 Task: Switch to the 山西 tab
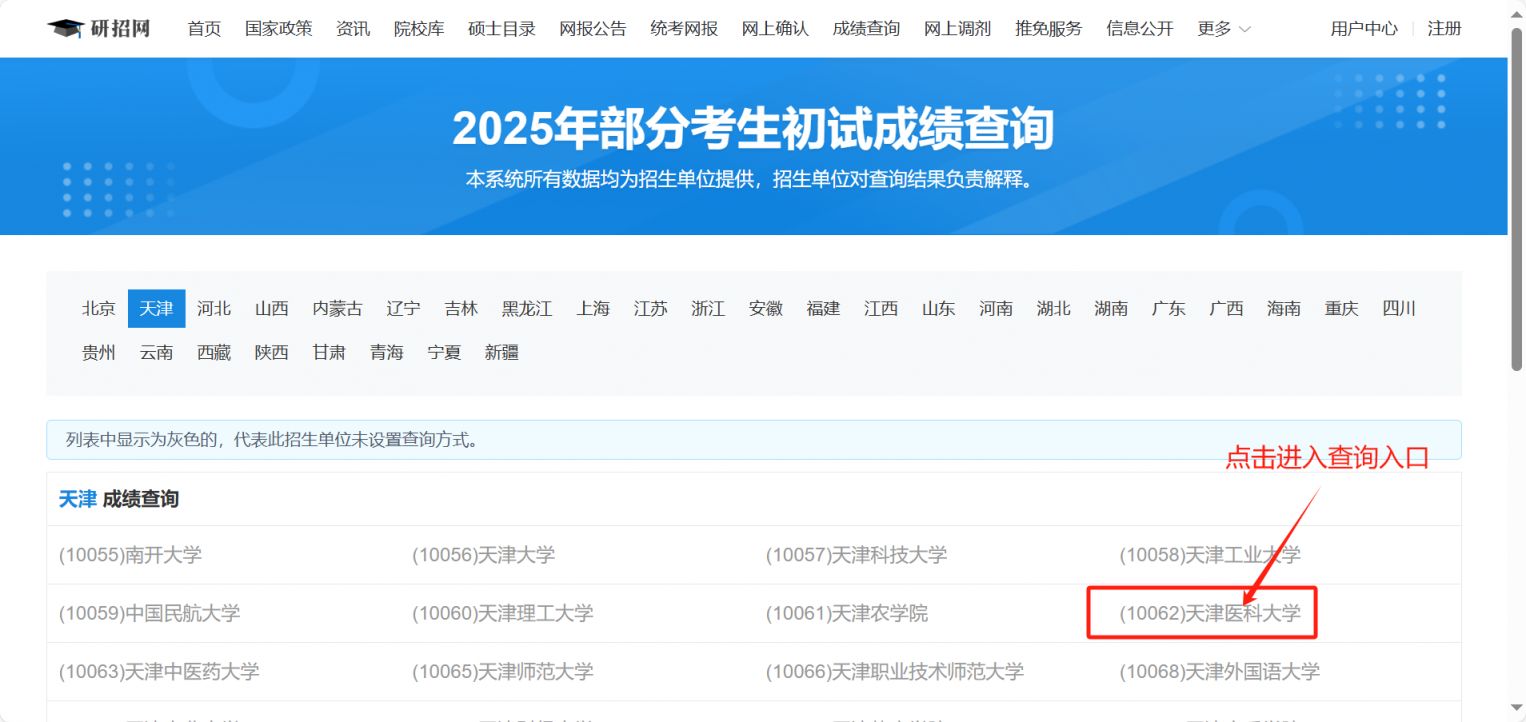[x=272, y=309]
